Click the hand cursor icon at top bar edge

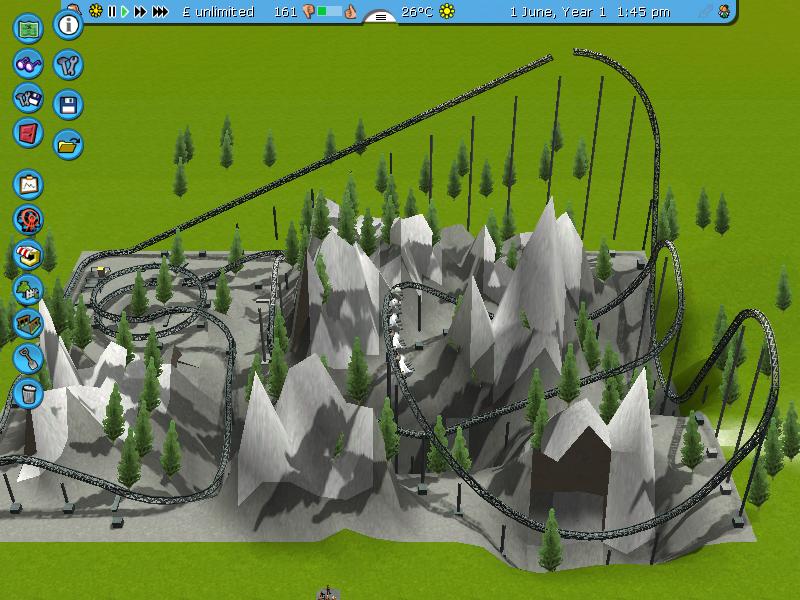[74, 7]
